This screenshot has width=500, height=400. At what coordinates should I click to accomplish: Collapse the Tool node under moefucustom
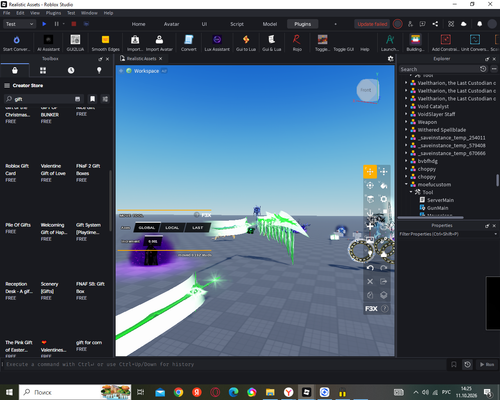pyautogui.click(x=411, y=192)
